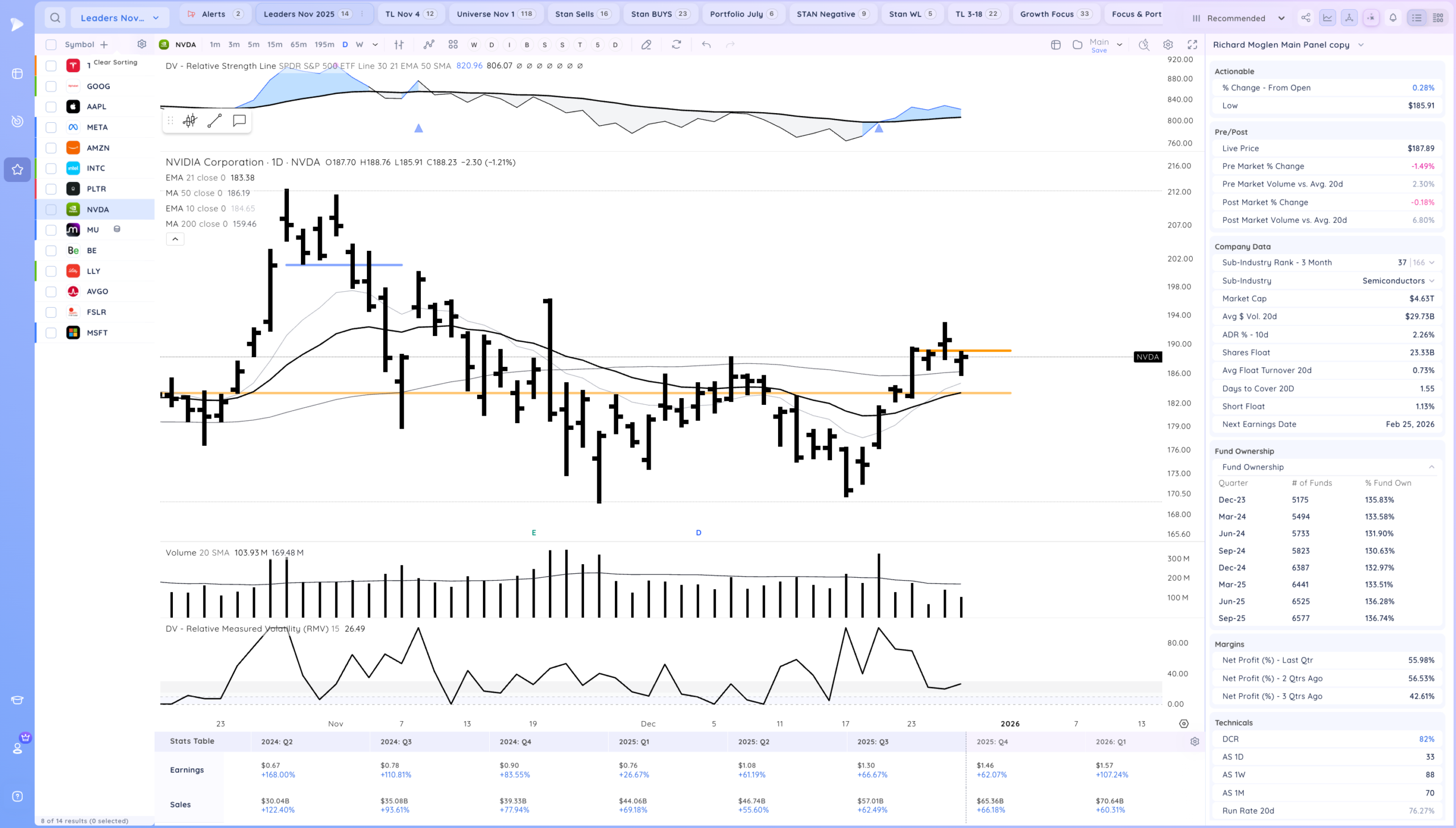1456x828 pixels.
Task: Toggle fullscreen chart icon
Action: [1192, 44]
